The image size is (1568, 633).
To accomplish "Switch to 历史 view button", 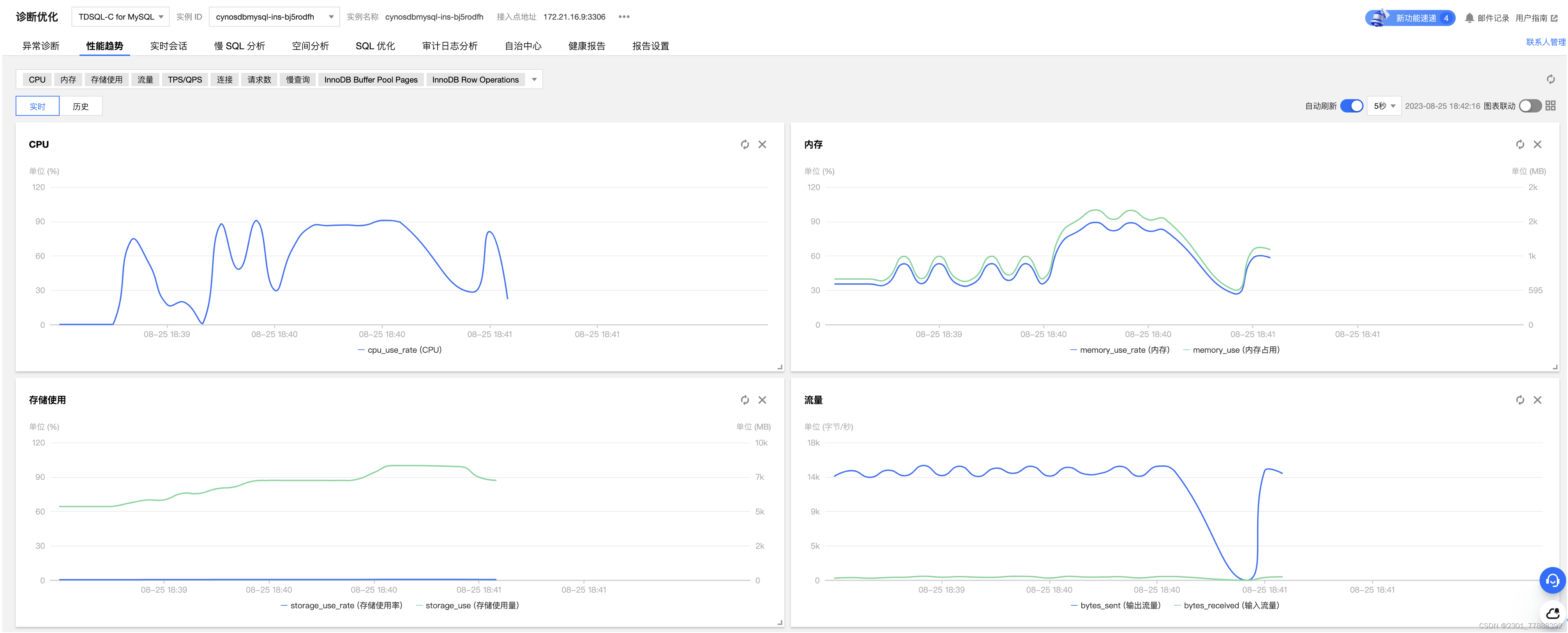I will (x=80, y=106).
